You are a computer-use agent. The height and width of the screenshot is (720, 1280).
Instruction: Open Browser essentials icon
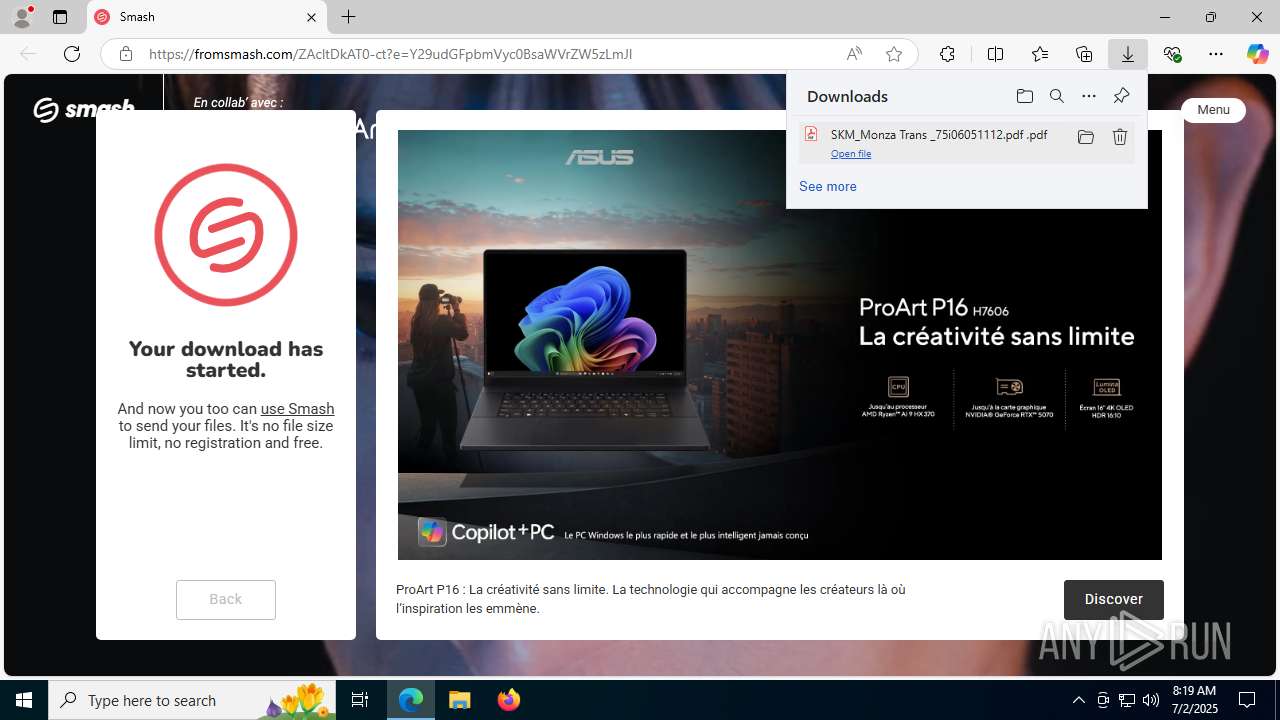coord(1172,54)
